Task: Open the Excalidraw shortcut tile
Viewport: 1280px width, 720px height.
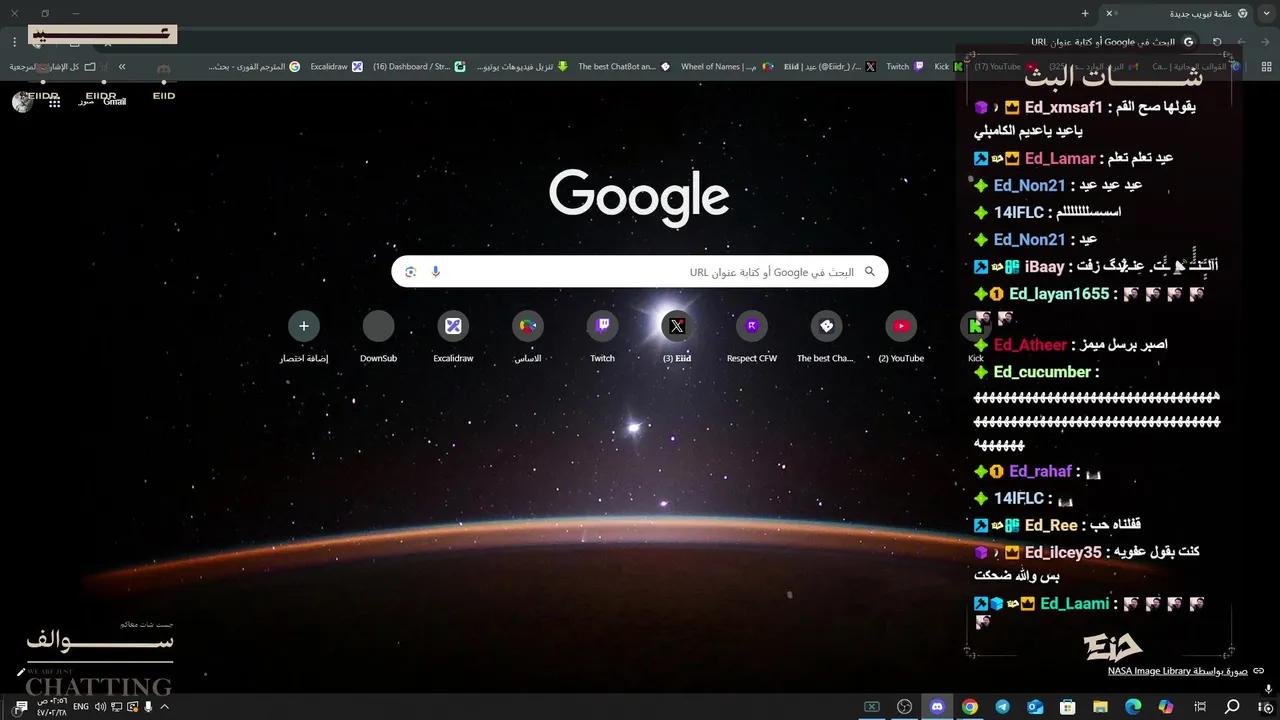Action: [x=453, y=336]
